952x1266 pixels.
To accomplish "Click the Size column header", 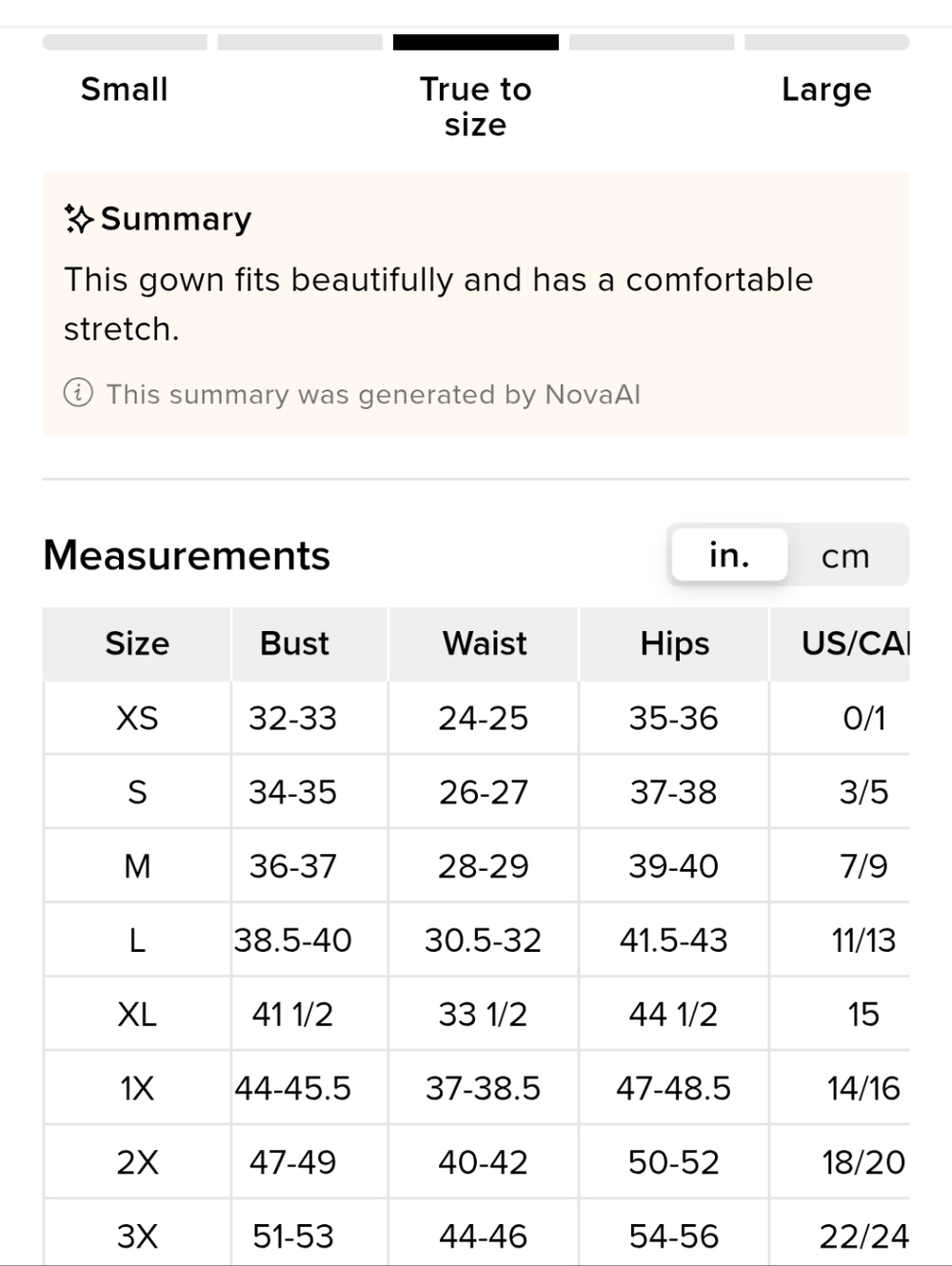I will [137, 643].
